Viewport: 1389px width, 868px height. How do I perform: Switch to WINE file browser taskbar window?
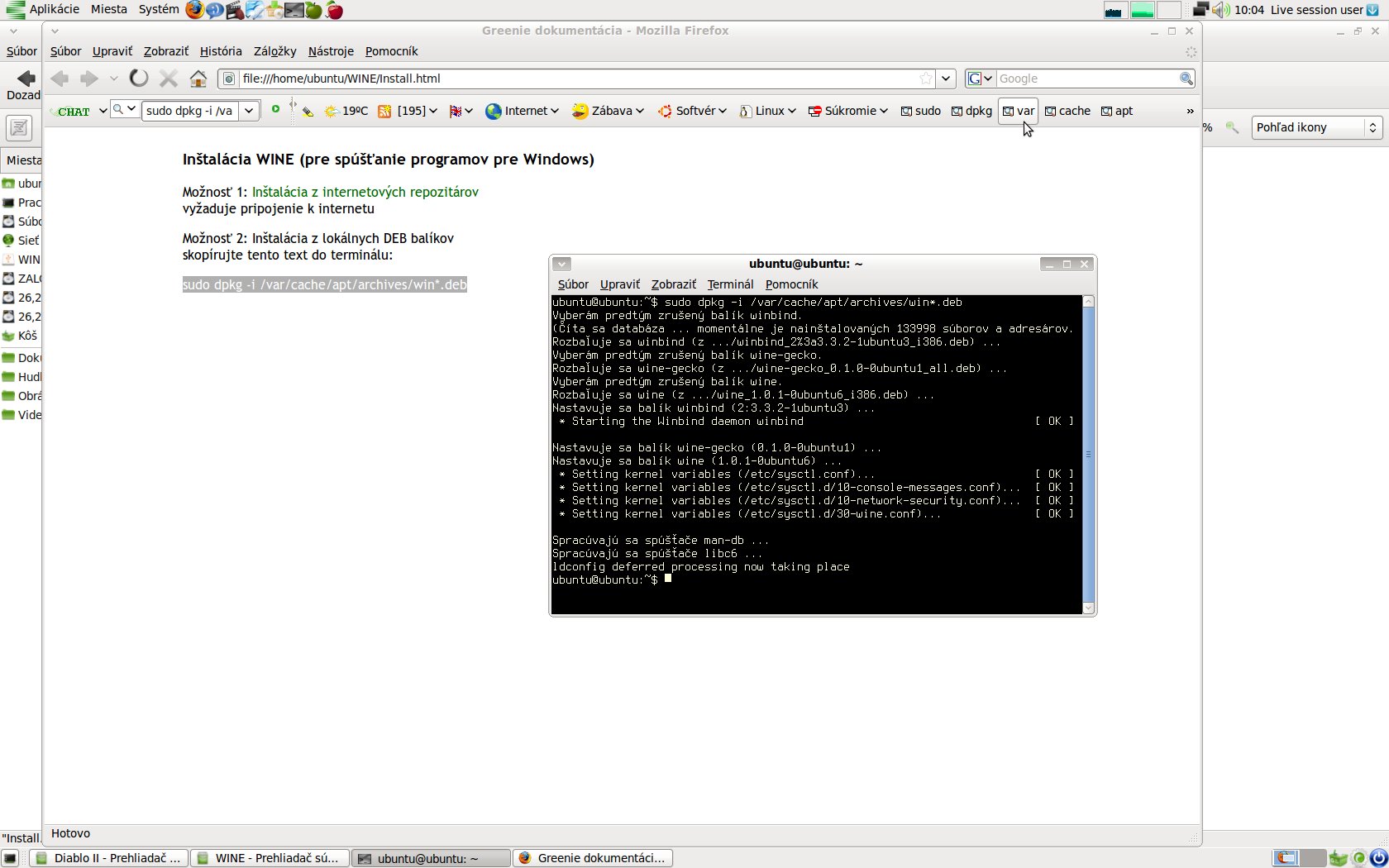(270, 858)
